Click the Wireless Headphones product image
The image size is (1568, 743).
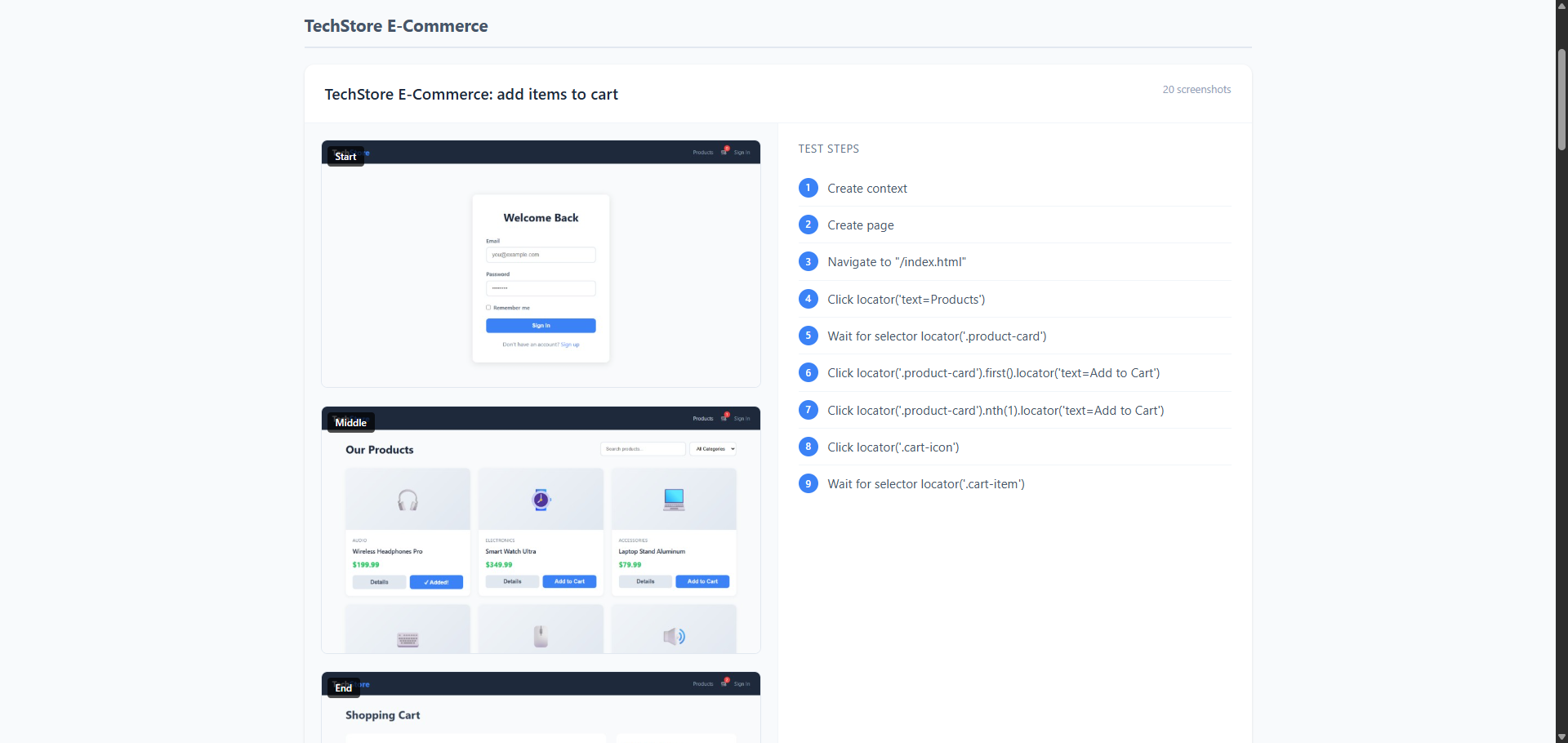click(408, 500)
